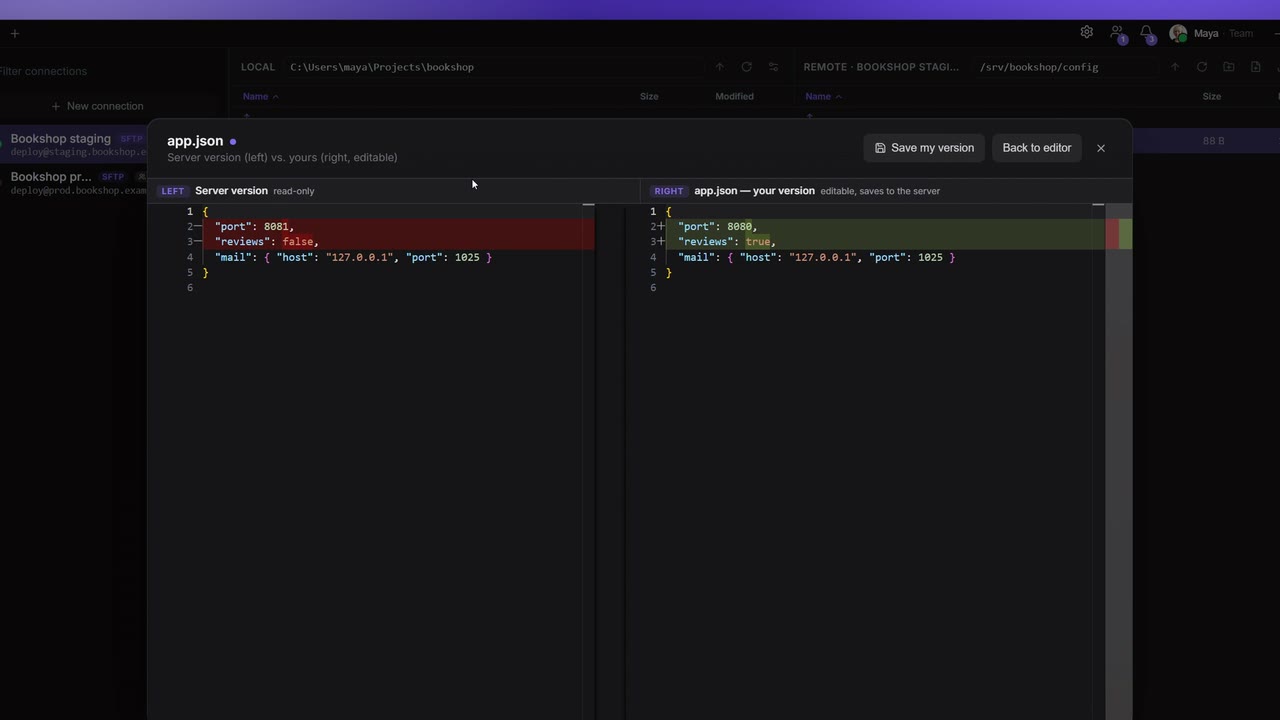
Task: Click removed line "port": 8081 in server version
Action: 399,227
